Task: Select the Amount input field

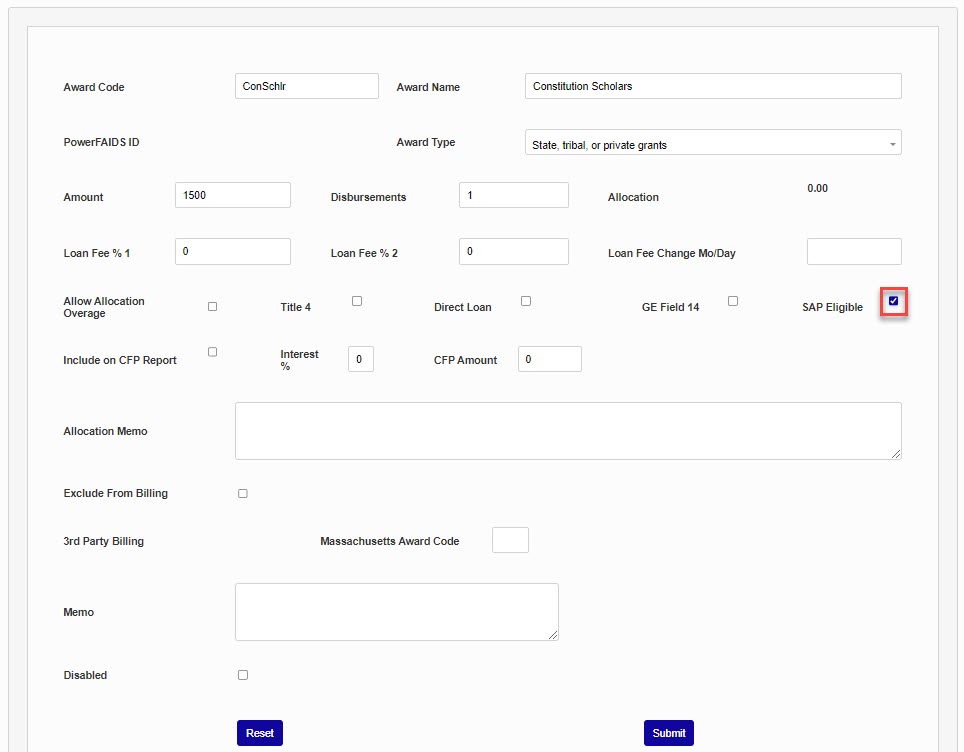Action: (x=232, y=196)
